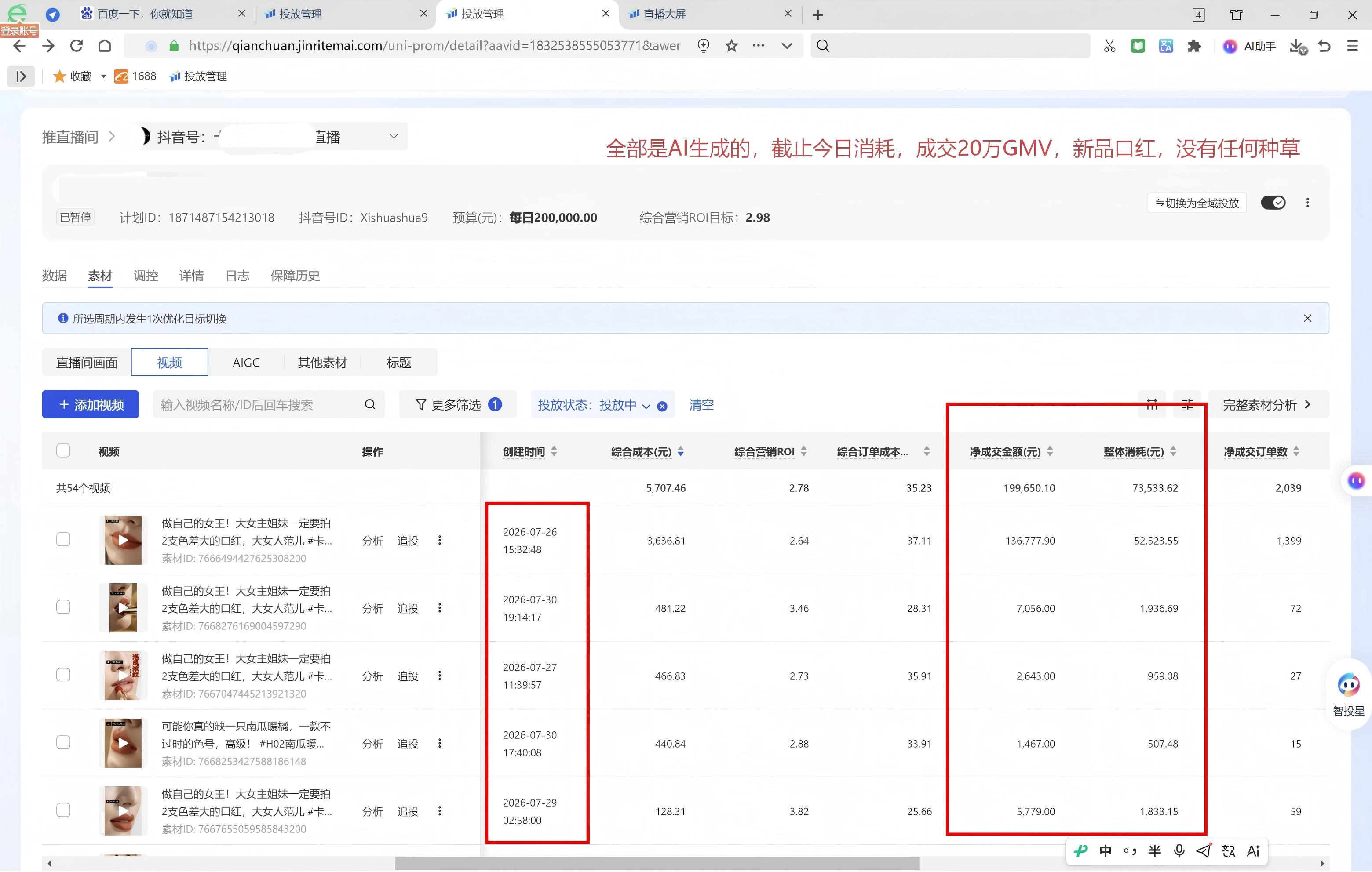Select the AIGC material tab
This screenshot has width=1372, height=872.
tap(246, 363)
